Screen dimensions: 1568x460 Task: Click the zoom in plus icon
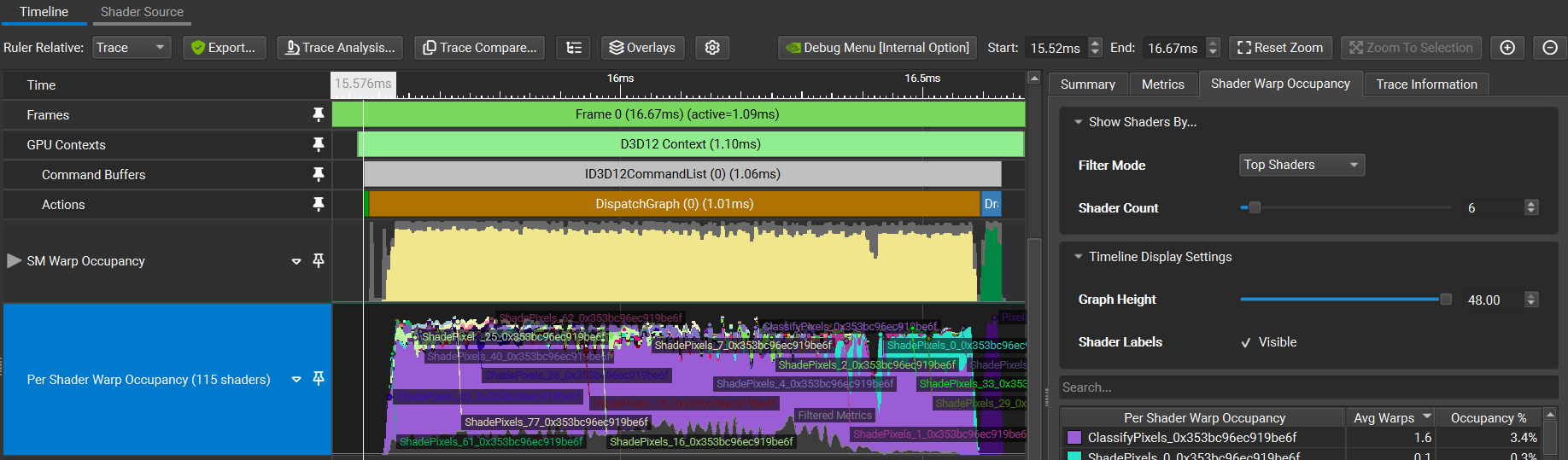point(1507,48)
